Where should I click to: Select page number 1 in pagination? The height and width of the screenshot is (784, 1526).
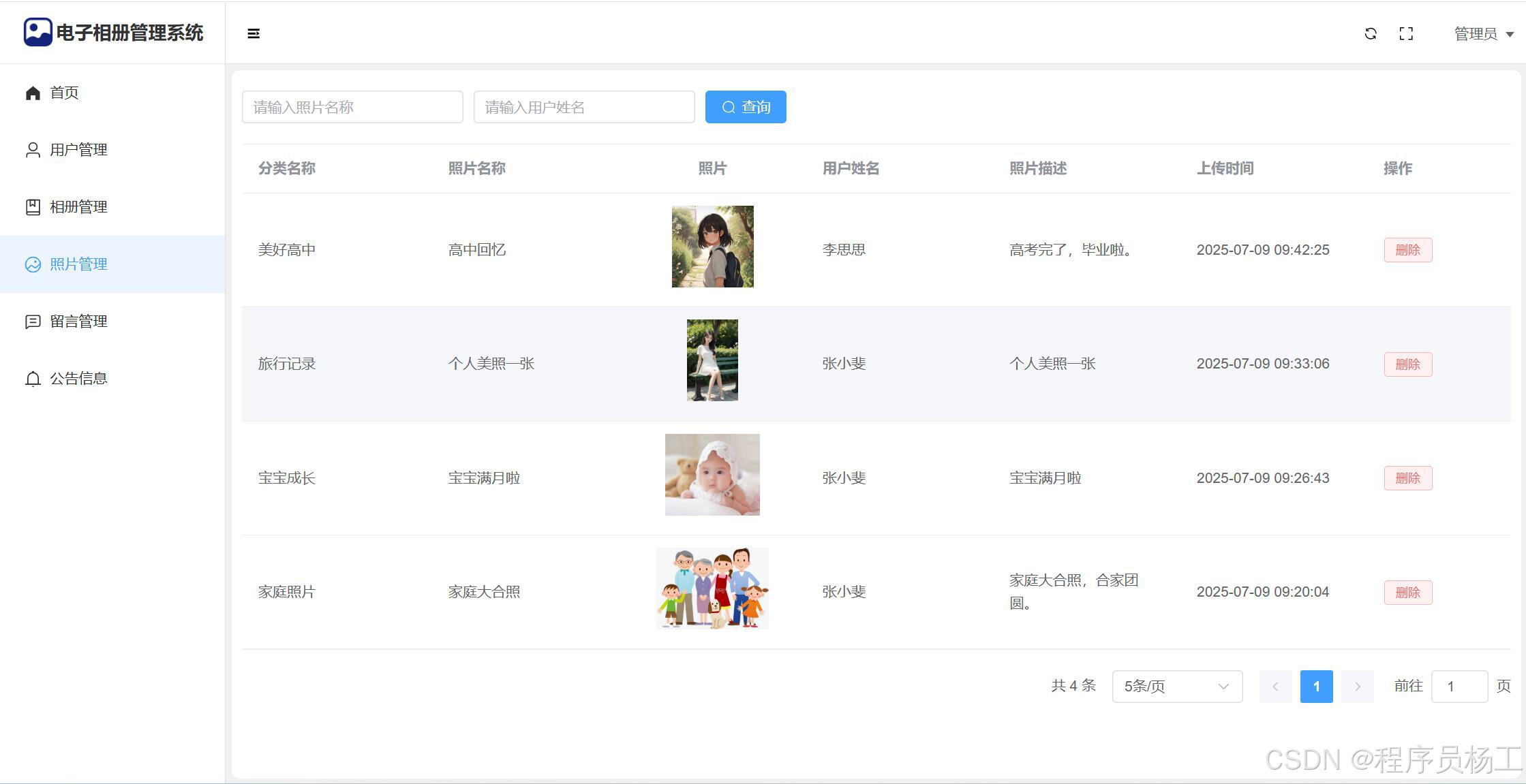1316,687
